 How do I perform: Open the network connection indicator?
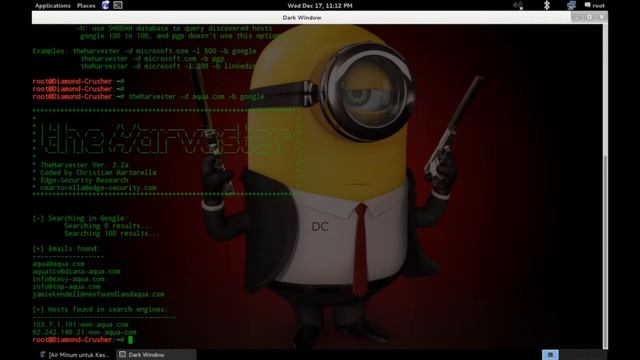[x=571, y=5]
